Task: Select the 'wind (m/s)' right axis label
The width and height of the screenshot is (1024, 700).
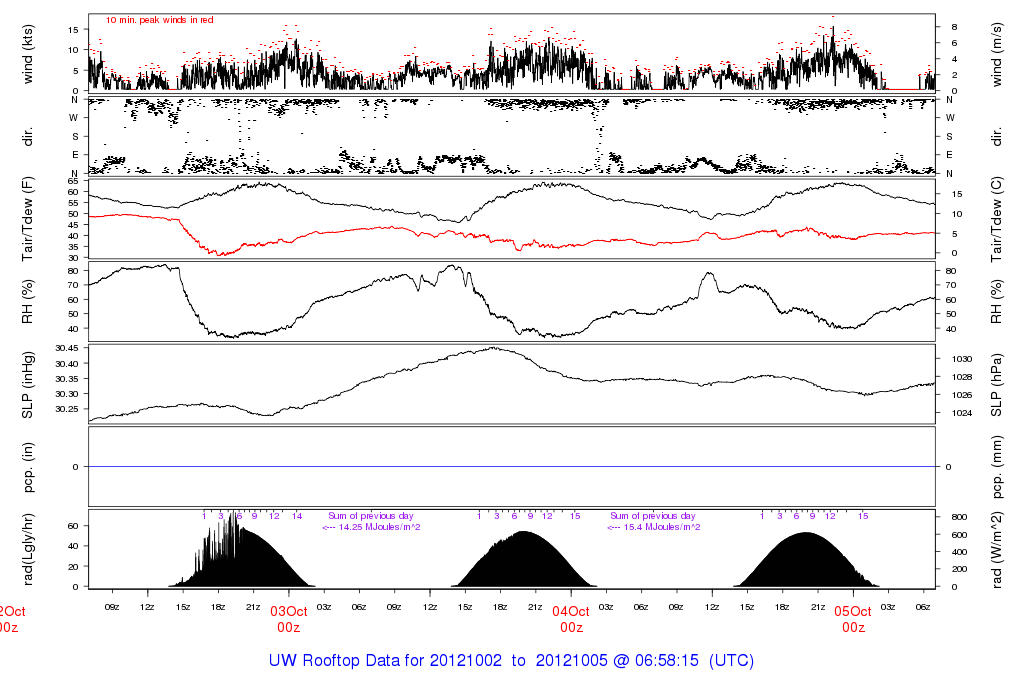Action: 996,54
